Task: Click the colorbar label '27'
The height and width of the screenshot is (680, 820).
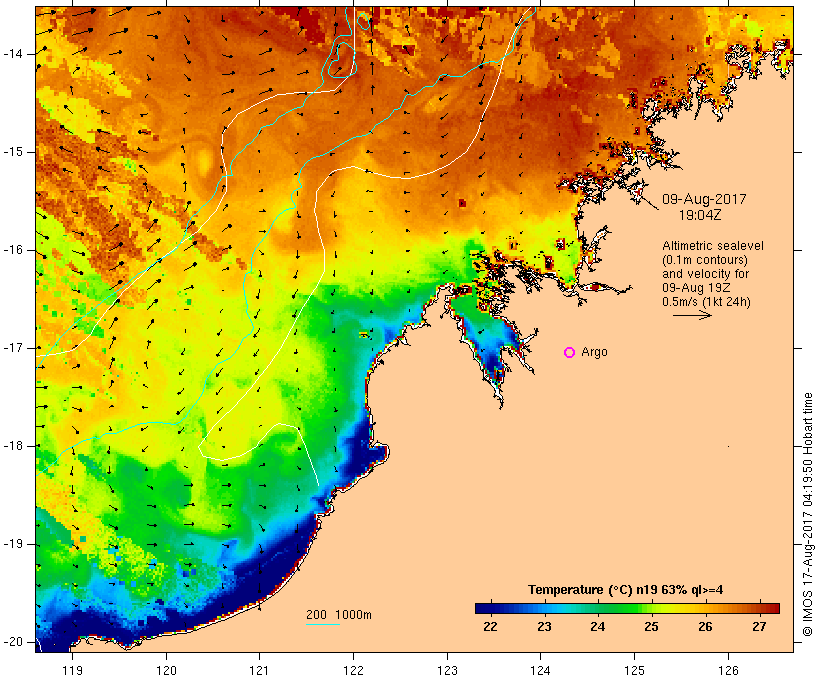Action: pos(759,627)
